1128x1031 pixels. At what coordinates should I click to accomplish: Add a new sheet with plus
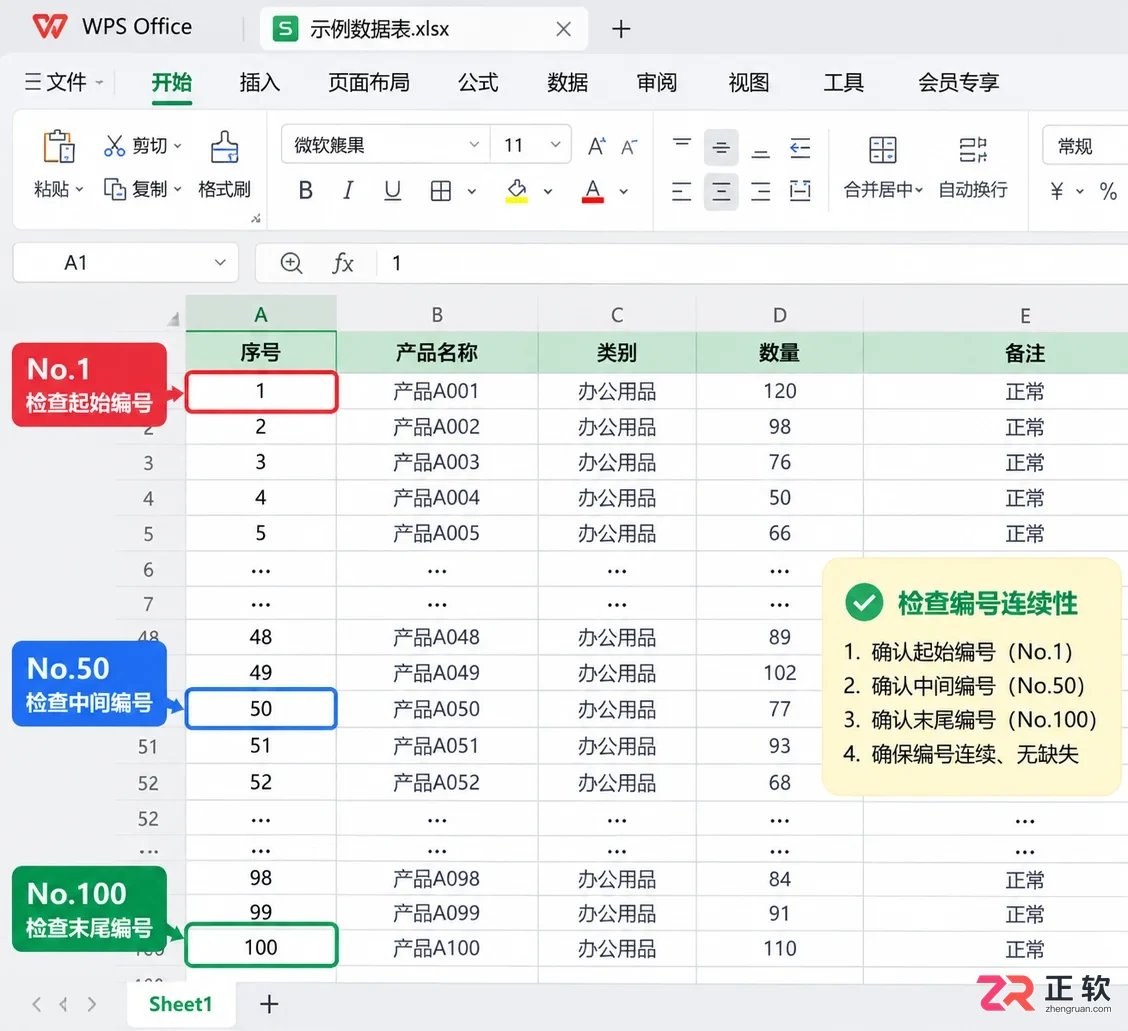coord(269,1004)
